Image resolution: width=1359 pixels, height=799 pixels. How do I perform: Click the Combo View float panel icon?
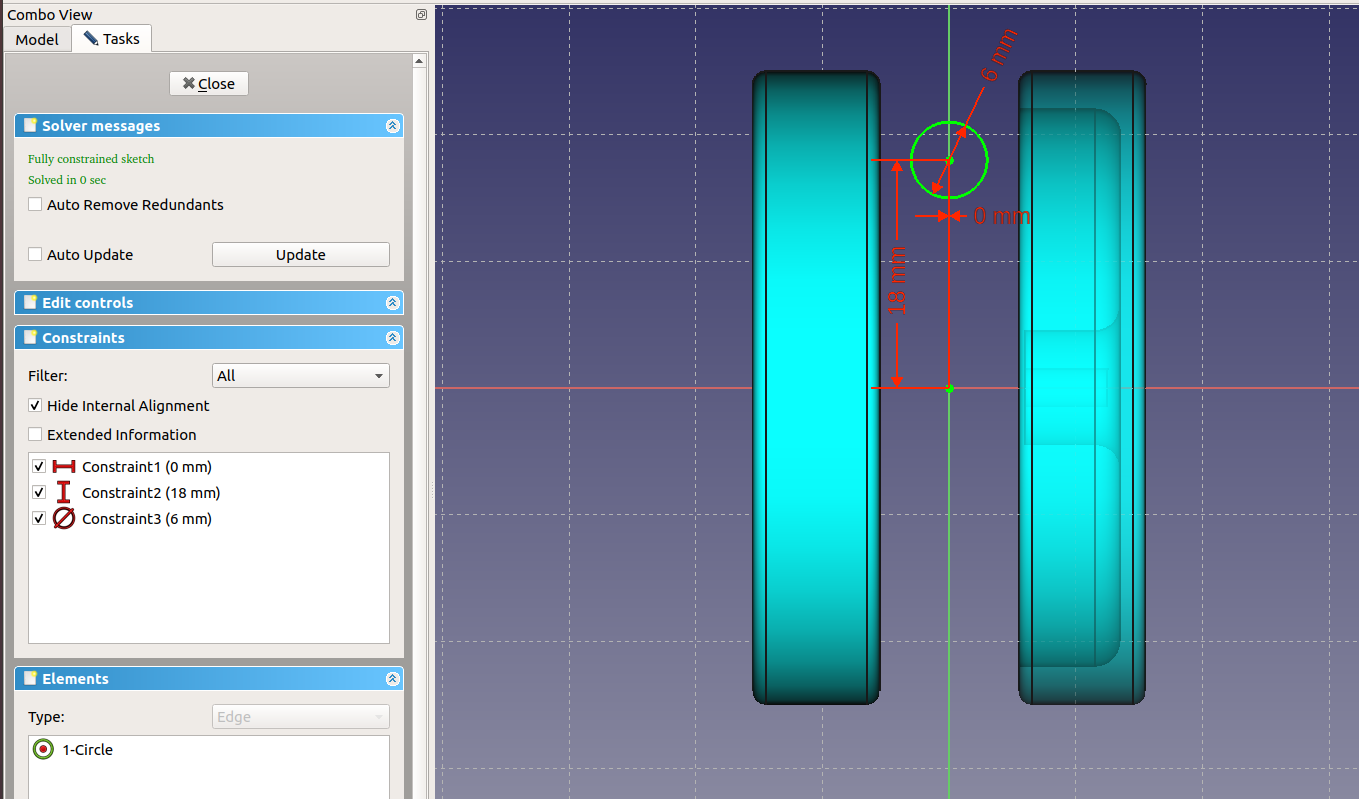coord(421,15)
